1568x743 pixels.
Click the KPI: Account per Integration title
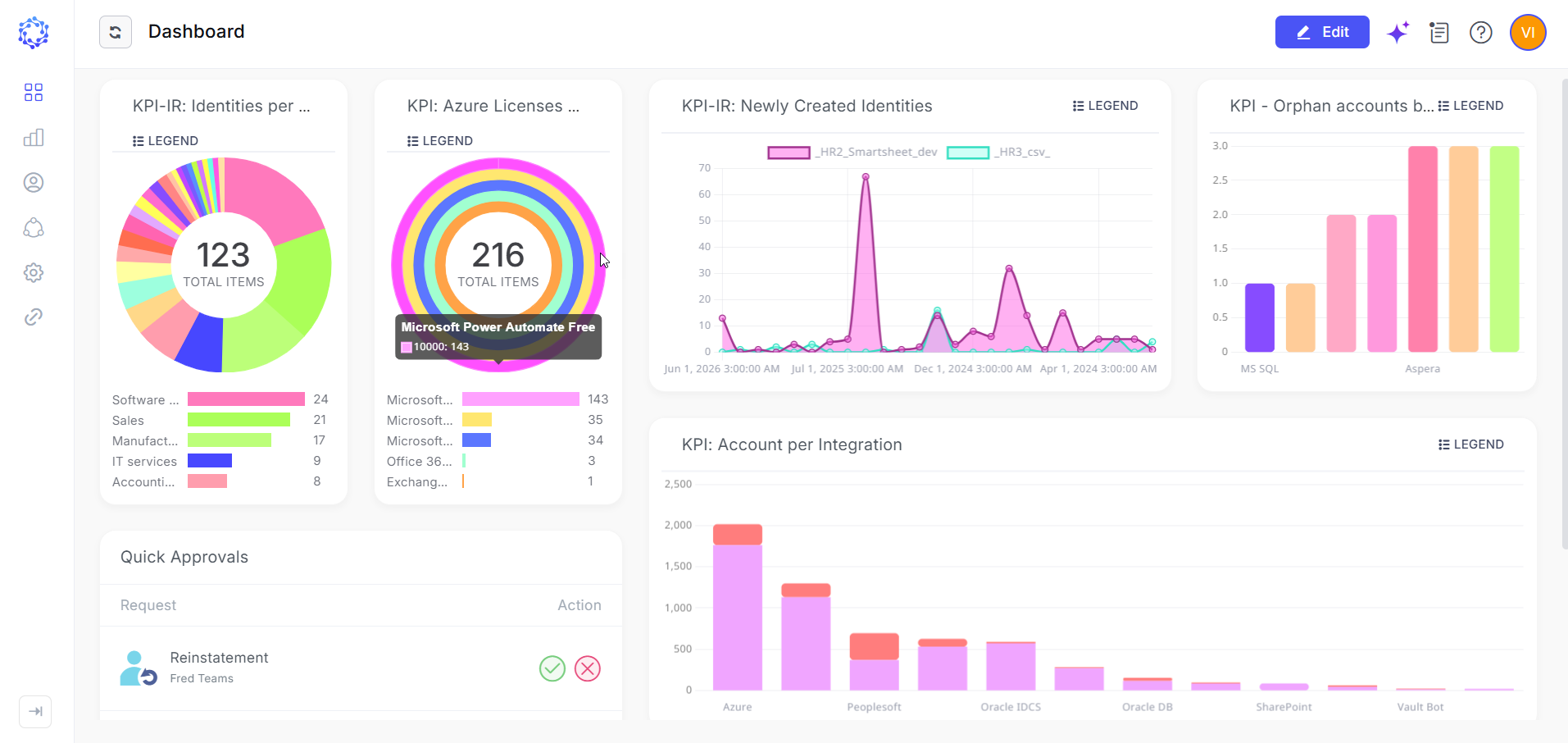(x=792, y=444)
